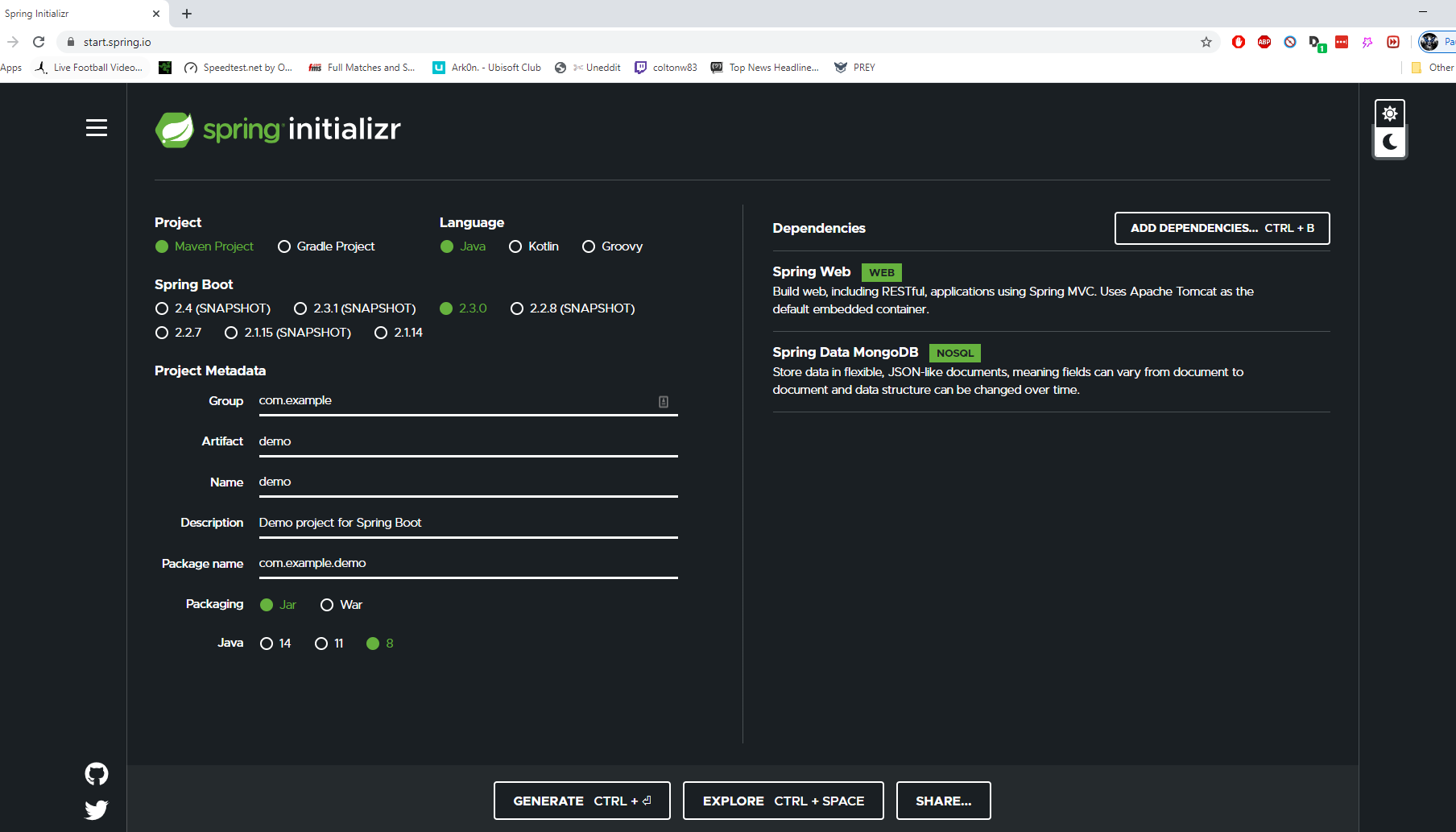
Task: Switch to dark theme moon icon
Action: point(1389,143)
